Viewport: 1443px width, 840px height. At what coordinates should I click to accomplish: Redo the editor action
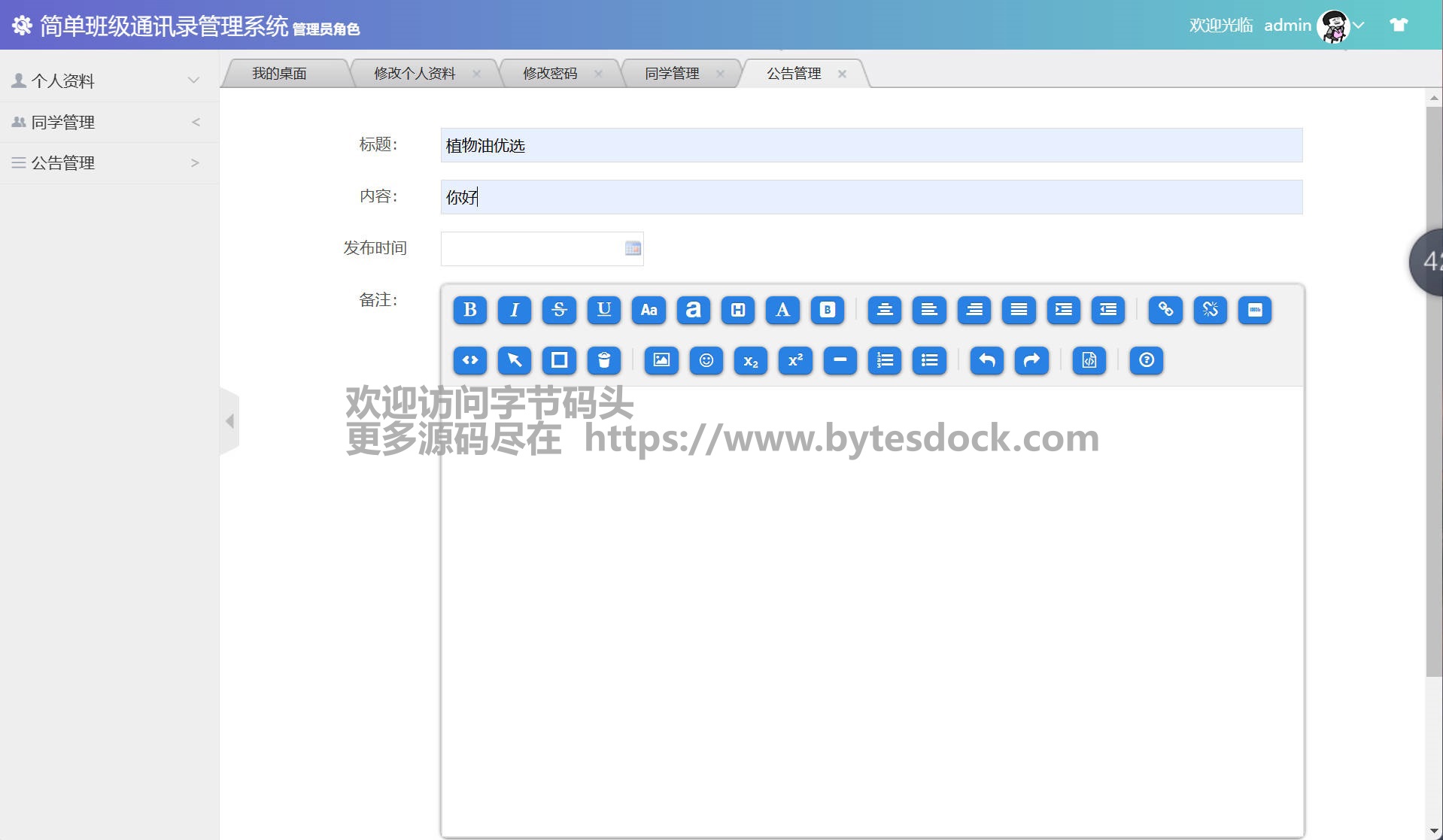[x=1031, y=360]
